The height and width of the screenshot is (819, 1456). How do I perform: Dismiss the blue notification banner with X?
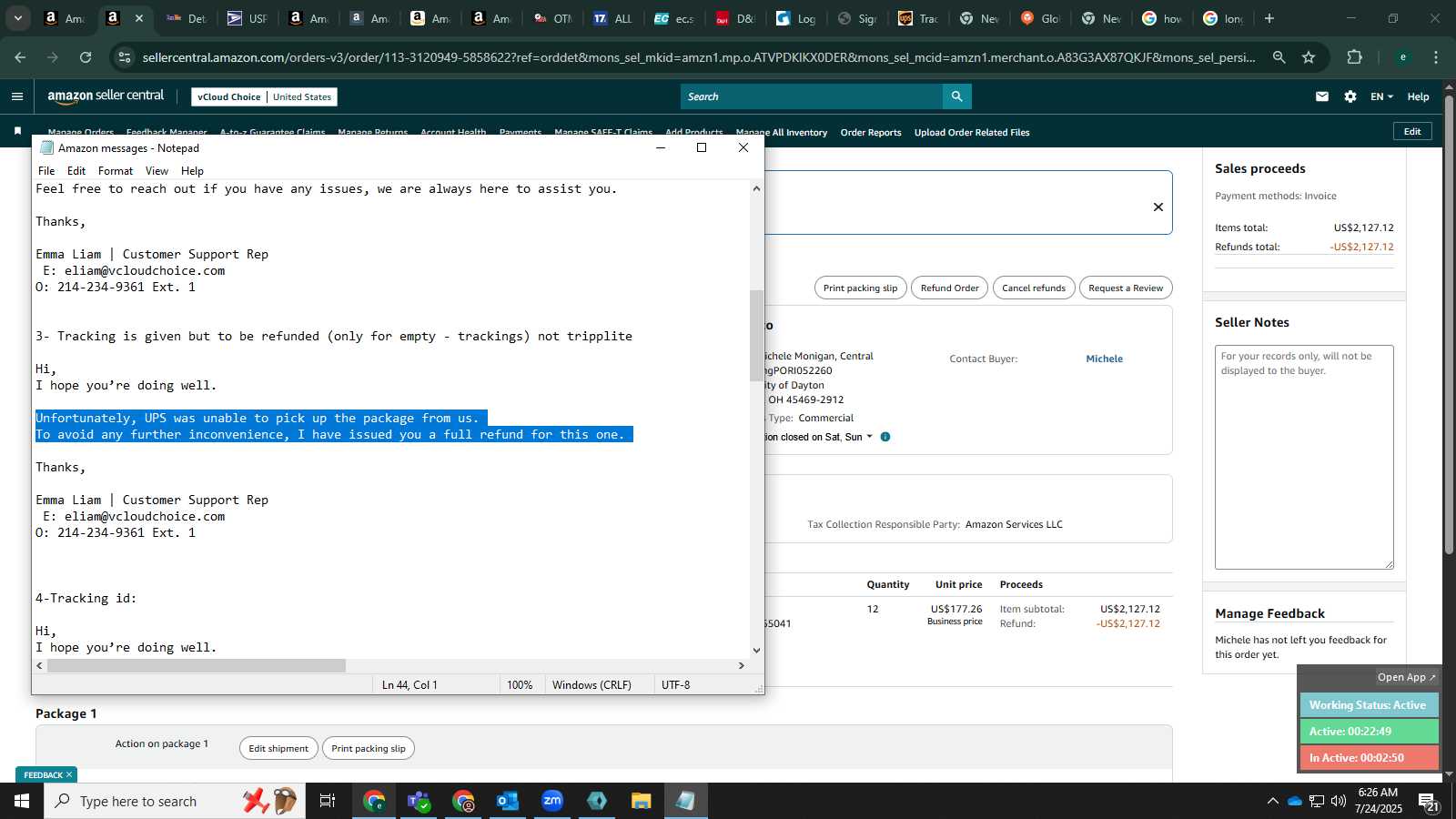click(1158, 207)
